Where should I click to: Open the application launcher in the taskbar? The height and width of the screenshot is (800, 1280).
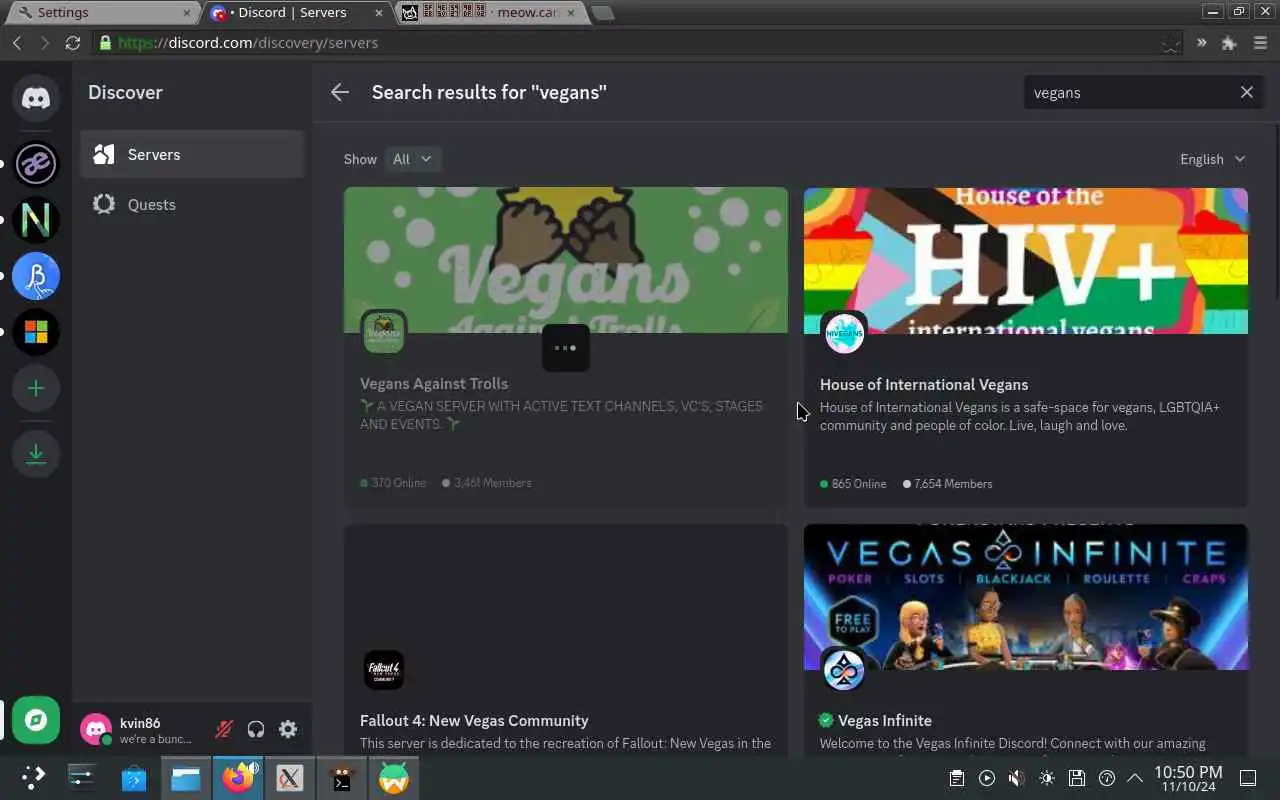tap(32, 777)
